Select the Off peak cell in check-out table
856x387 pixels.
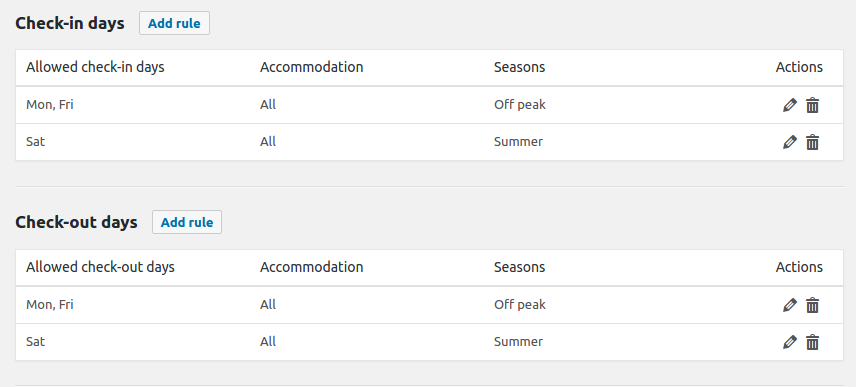pos(520,305)
